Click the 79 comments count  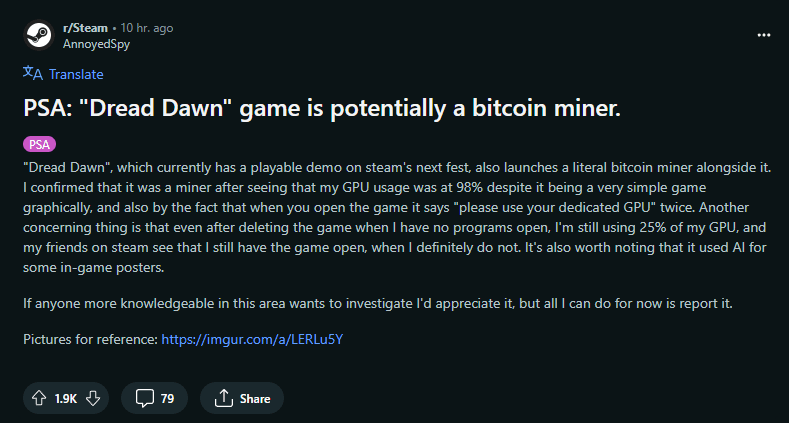coord(167,399)
